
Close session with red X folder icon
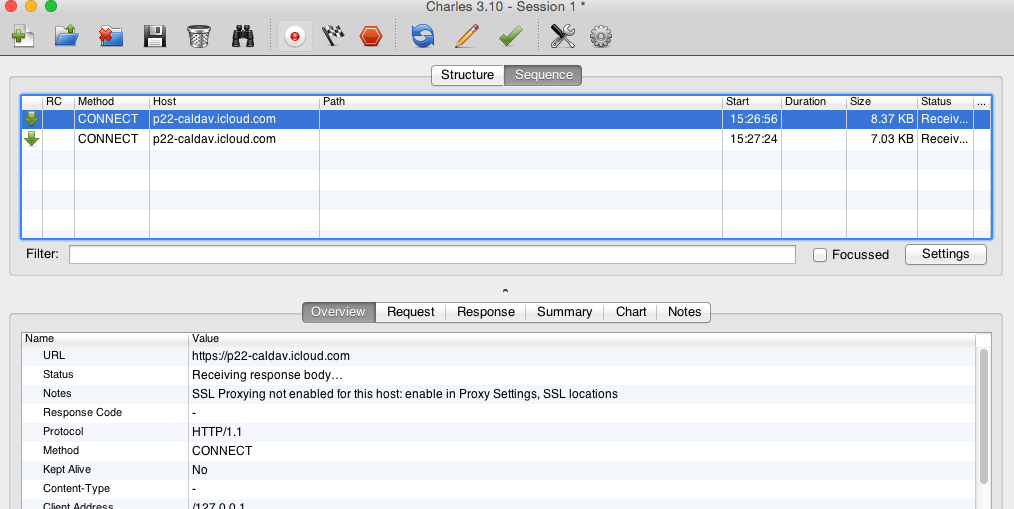[111, 36]
